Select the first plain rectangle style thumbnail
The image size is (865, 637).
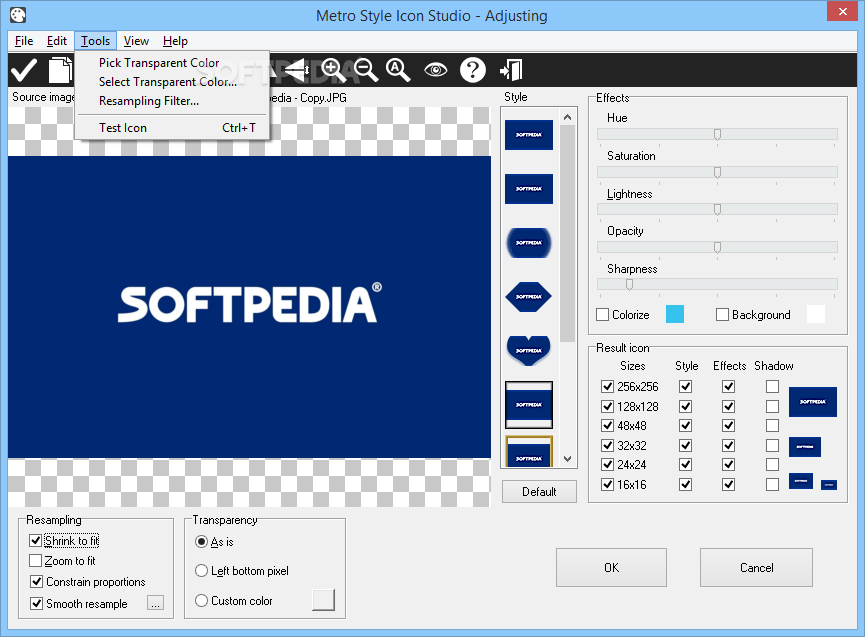528,135
